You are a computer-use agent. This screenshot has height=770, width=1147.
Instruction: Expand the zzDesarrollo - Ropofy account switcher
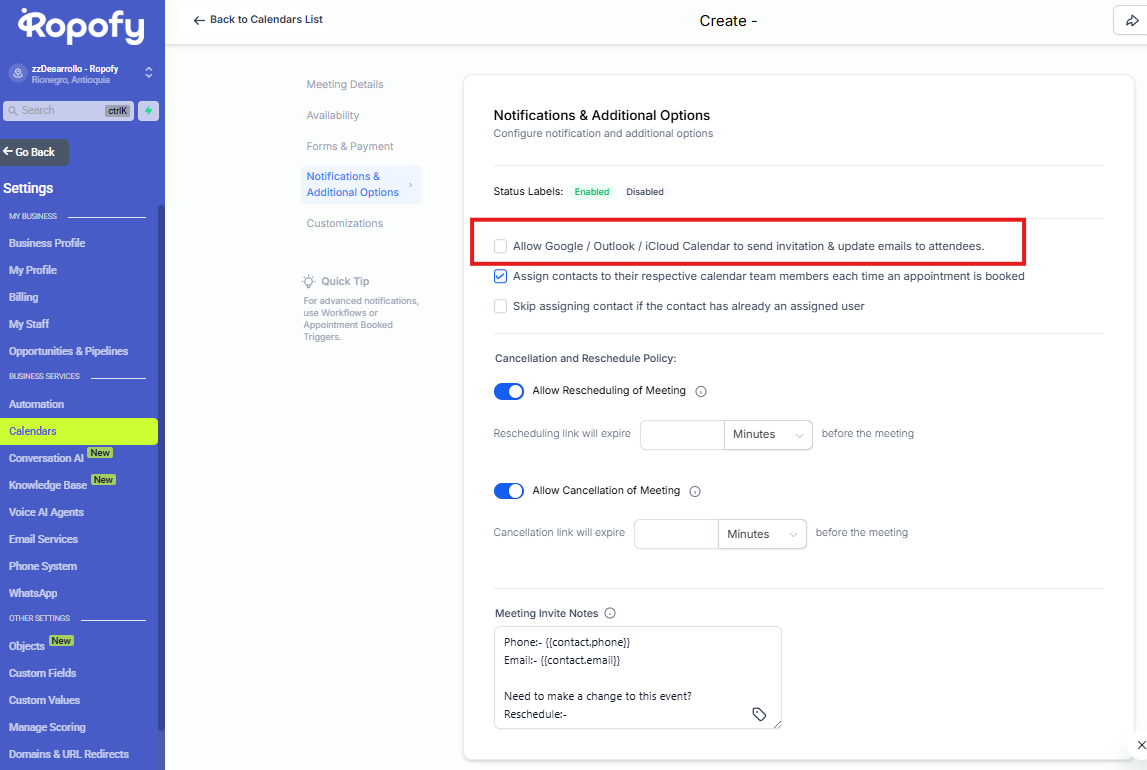click(148, 73)
